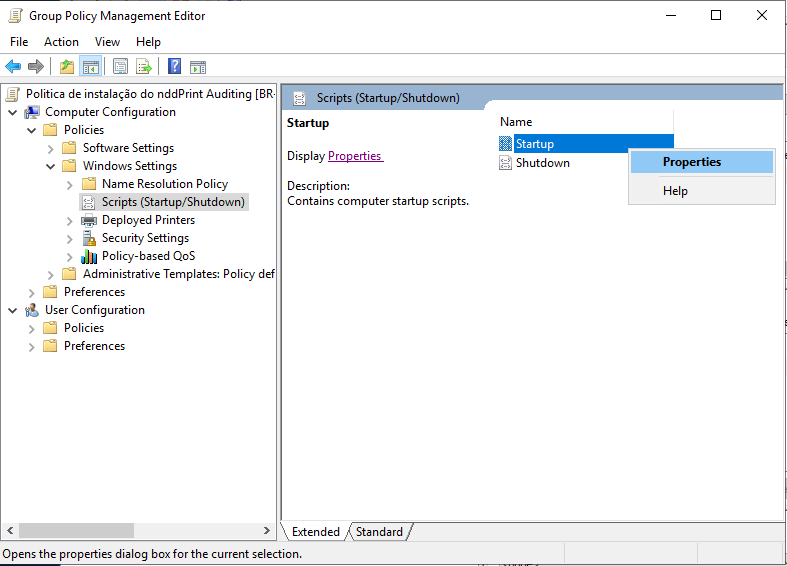Click the Export List toolbar icon
This screenshot has height=566, width=787.
click(x=144, y=67)
